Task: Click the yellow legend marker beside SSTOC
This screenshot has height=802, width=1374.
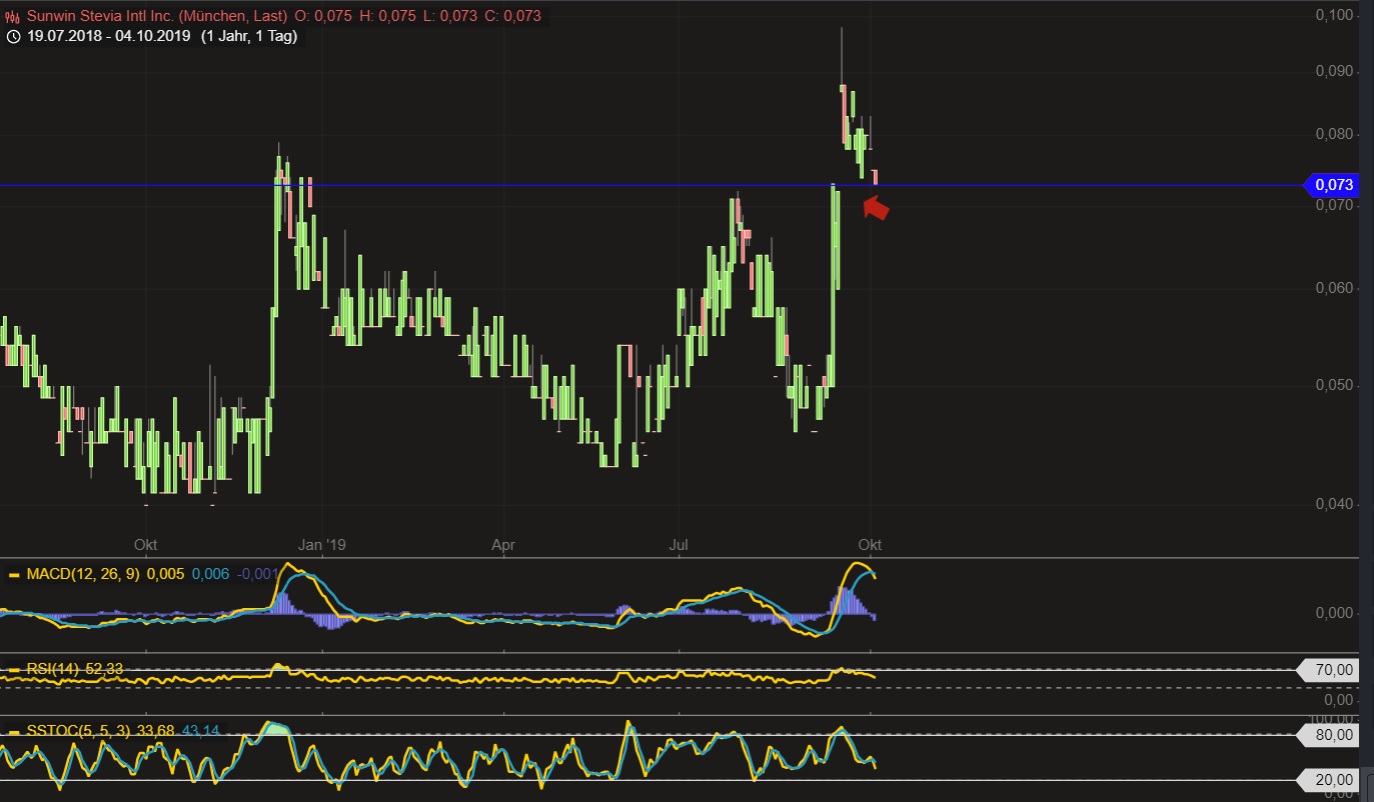Action: click(14, 732)
